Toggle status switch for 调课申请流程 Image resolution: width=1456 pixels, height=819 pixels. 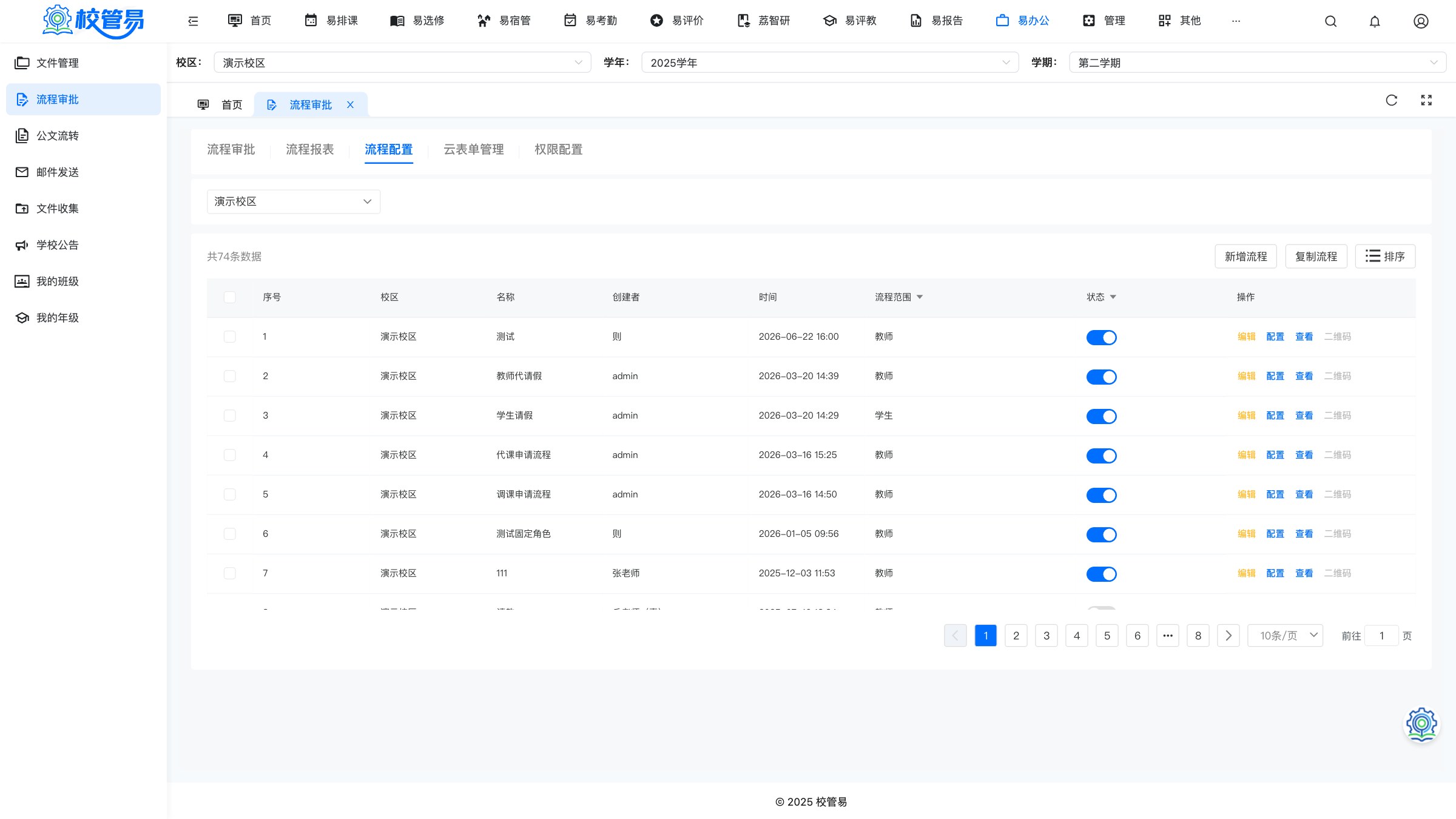tap(1101, 495)
